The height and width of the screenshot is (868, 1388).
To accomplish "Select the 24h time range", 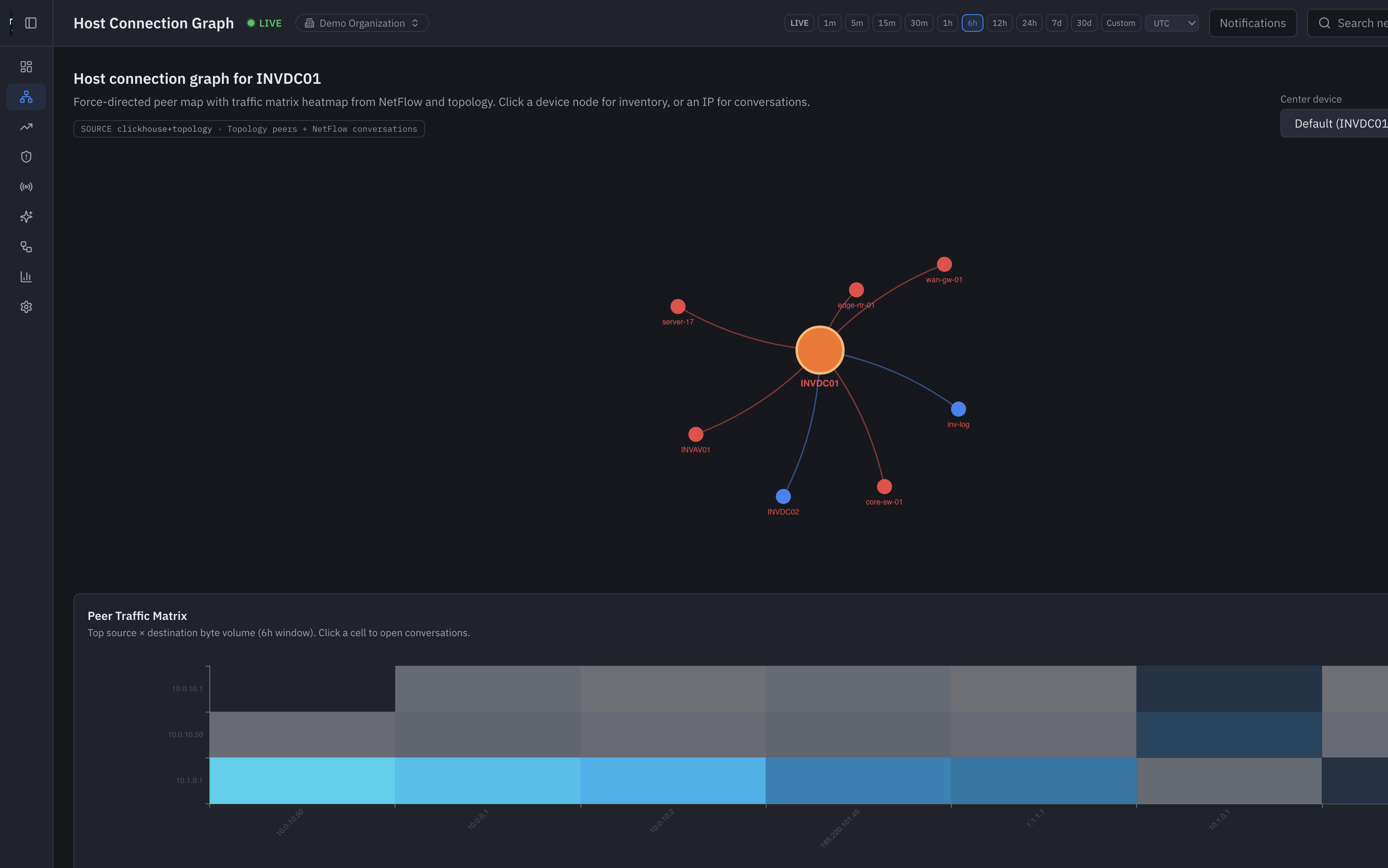I will (x=1029, y=23).
